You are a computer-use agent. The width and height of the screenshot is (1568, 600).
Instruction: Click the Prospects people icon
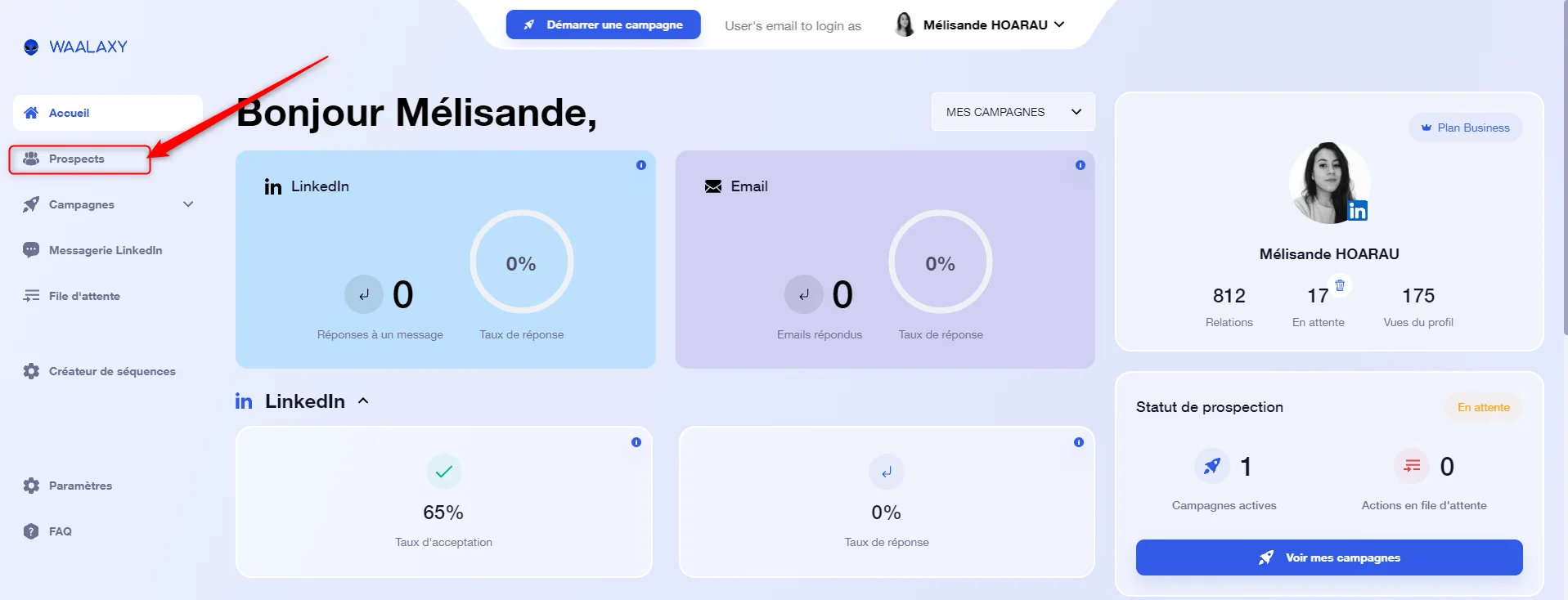coord(31,159)
